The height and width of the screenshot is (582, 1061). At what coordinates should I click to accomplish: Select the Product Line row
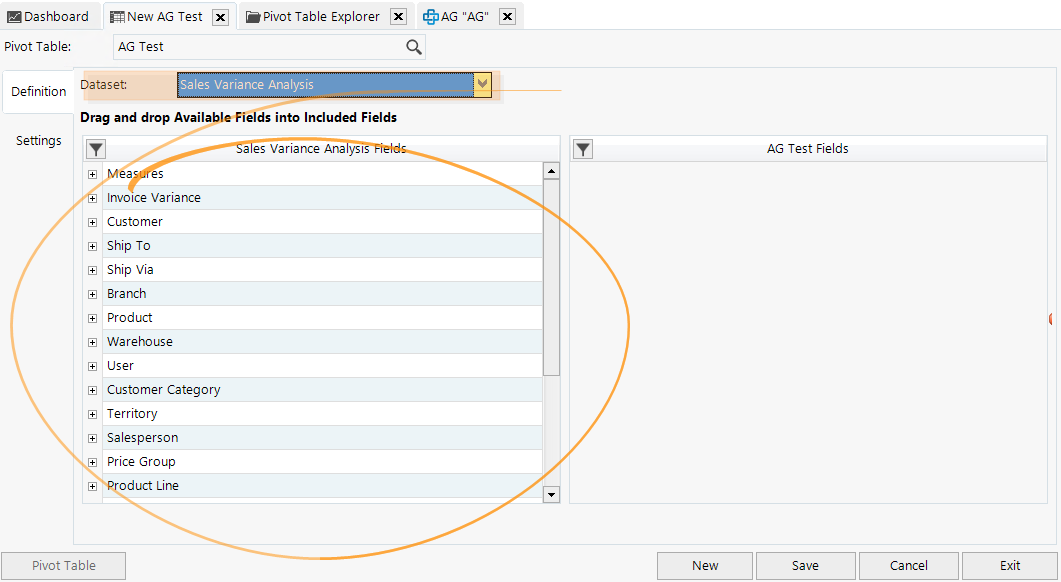click(x=322, y=486)
